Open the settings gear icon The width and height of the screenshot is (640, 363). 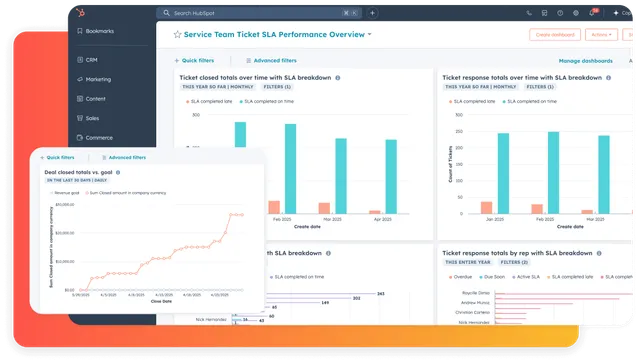(576, 13)
